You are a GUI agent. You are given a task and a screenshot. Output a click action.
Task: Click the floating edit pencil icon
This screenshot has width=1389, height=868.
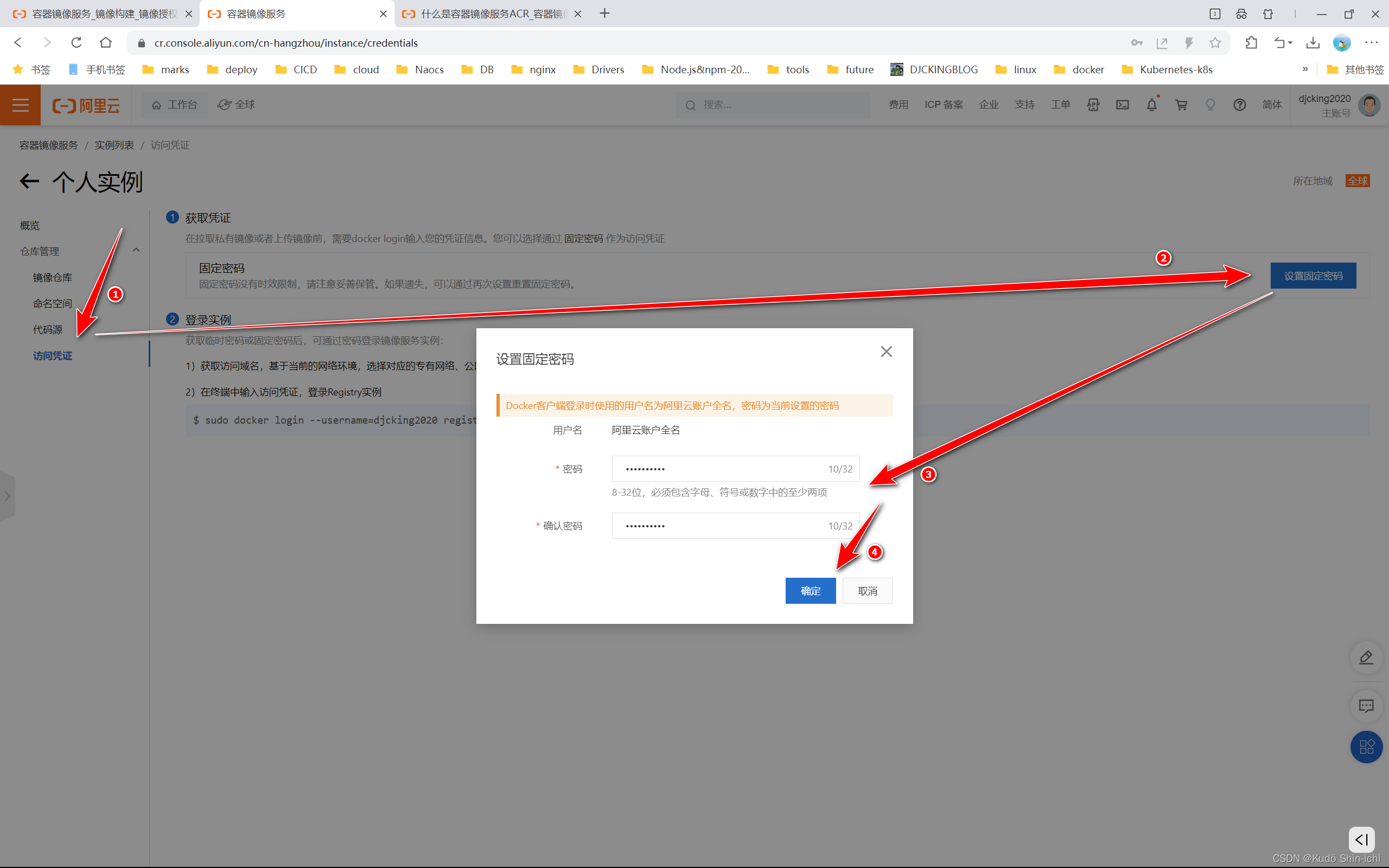tap(1366, 658)
